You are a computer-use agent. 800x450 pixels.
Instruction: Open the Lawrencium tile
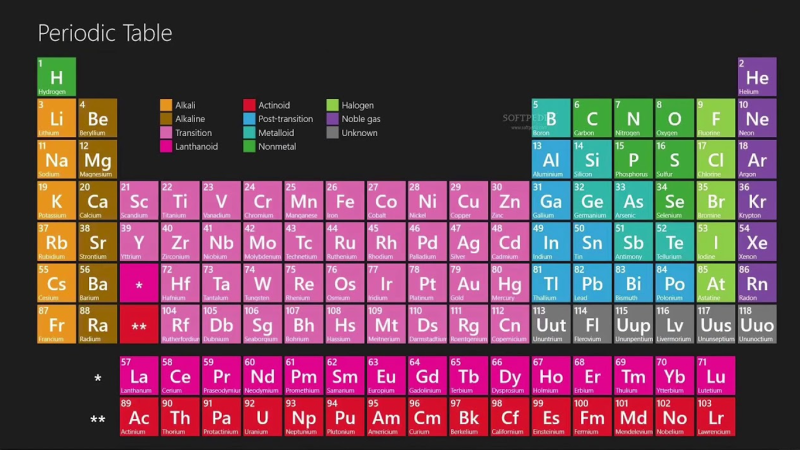point(716,417)
